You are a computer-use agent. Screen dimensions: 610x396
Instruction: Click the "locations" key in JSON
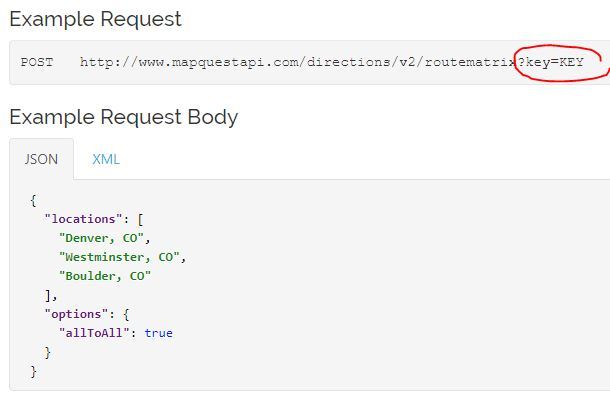83,219
